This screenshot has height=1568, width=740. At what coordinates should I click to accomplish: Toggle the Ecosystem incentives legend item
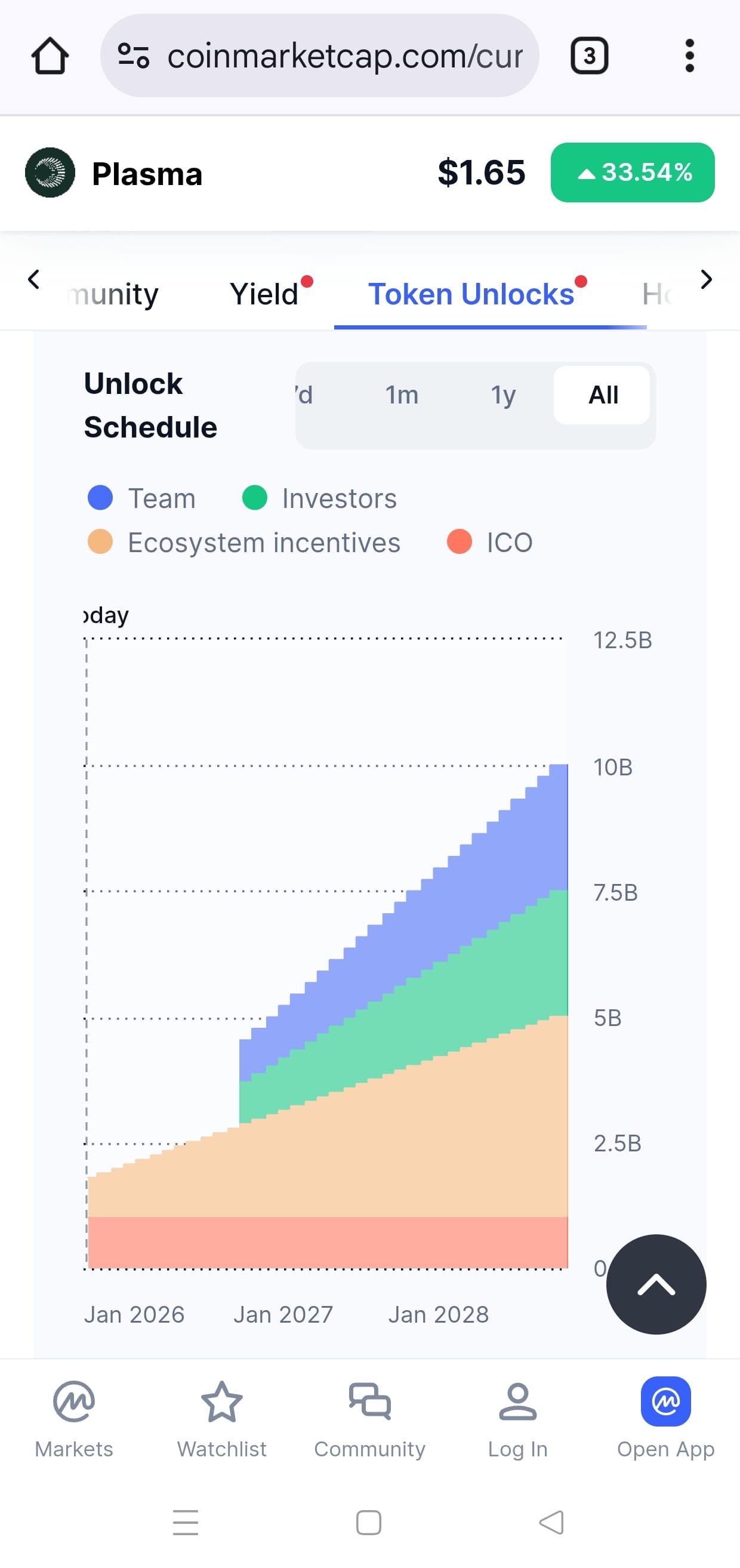[x=244, y=542]
